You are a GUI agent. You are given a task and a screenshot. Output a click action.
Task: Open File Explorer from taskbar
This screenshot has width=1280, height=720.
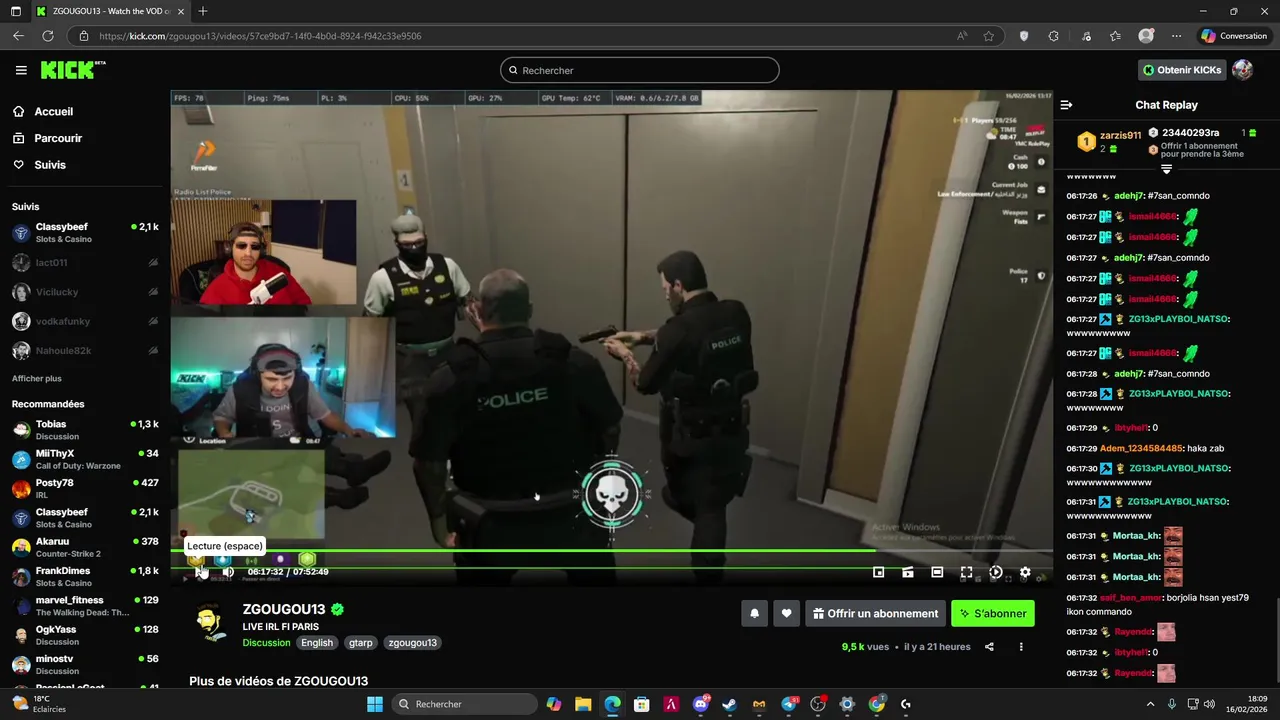pyautogui.click(x=583, y=704)
